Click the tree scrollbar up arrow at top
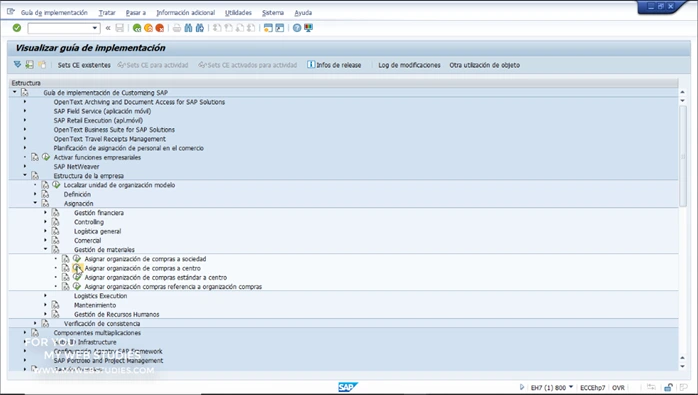The height and width of the screenshot is (395, 698). [x=682, y=92]
